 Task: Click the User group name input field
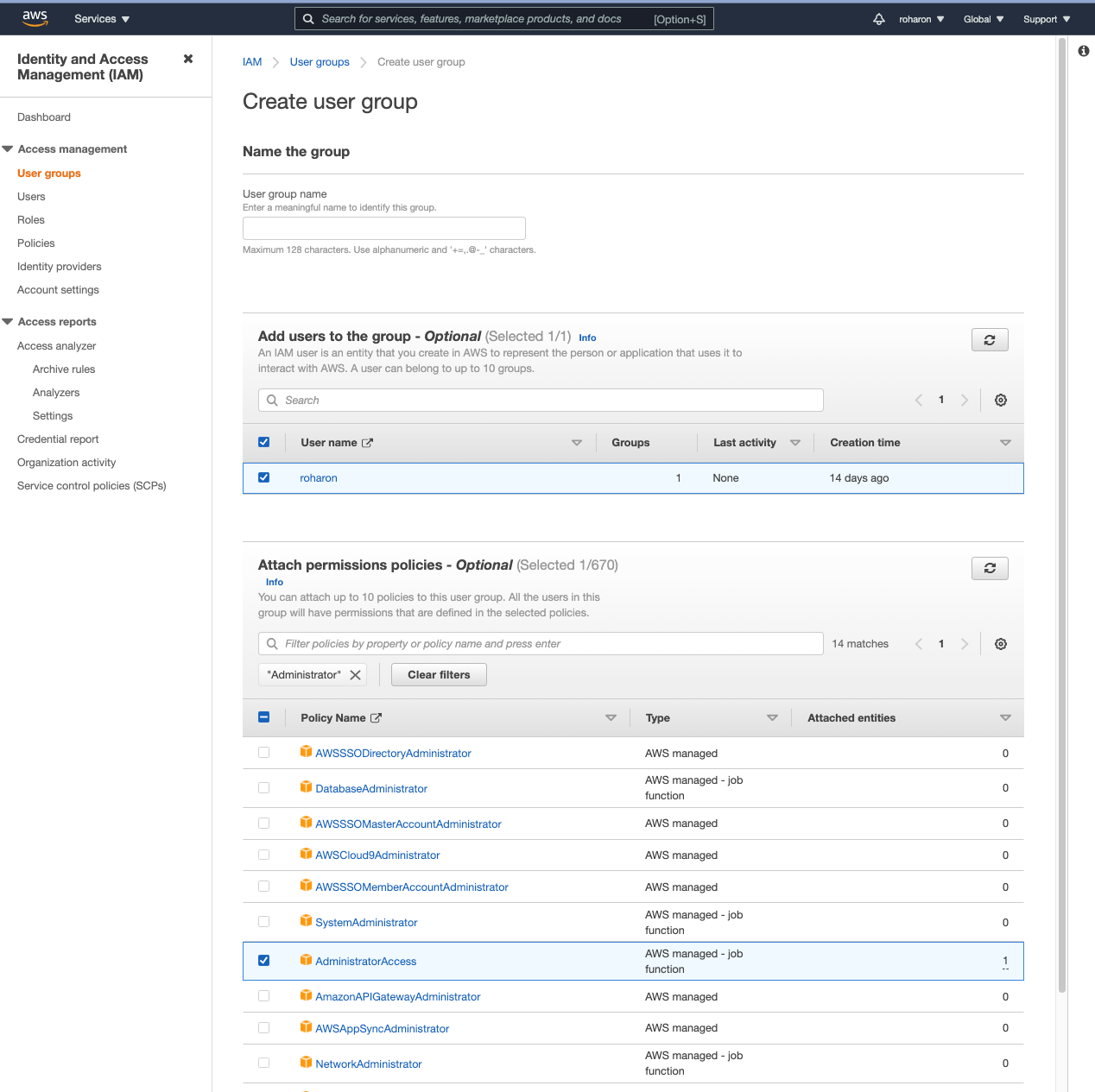click(x=384, y=228)
